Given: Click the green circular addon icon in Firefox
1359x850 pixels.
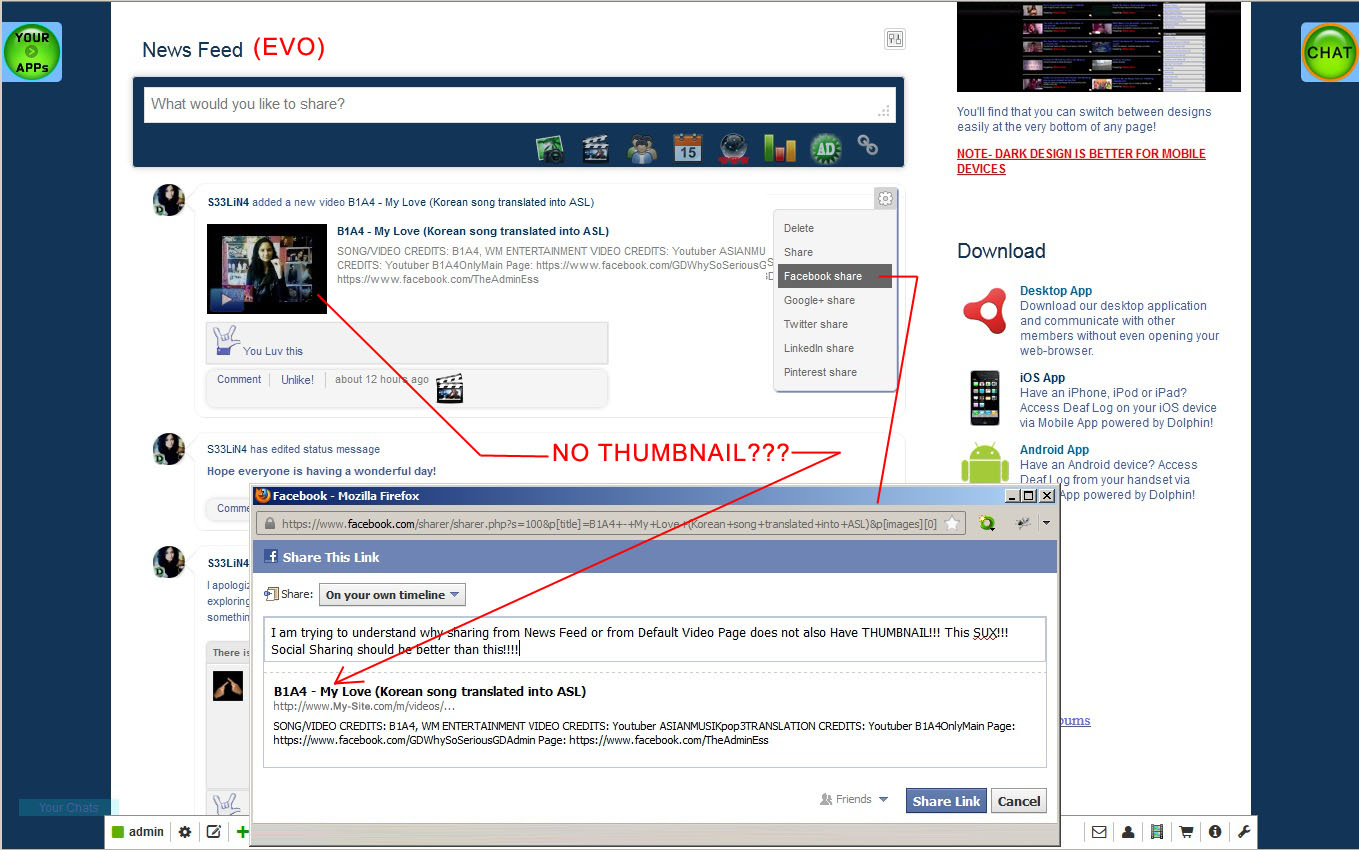Looking at the screenshot, I should pos(987,523).
